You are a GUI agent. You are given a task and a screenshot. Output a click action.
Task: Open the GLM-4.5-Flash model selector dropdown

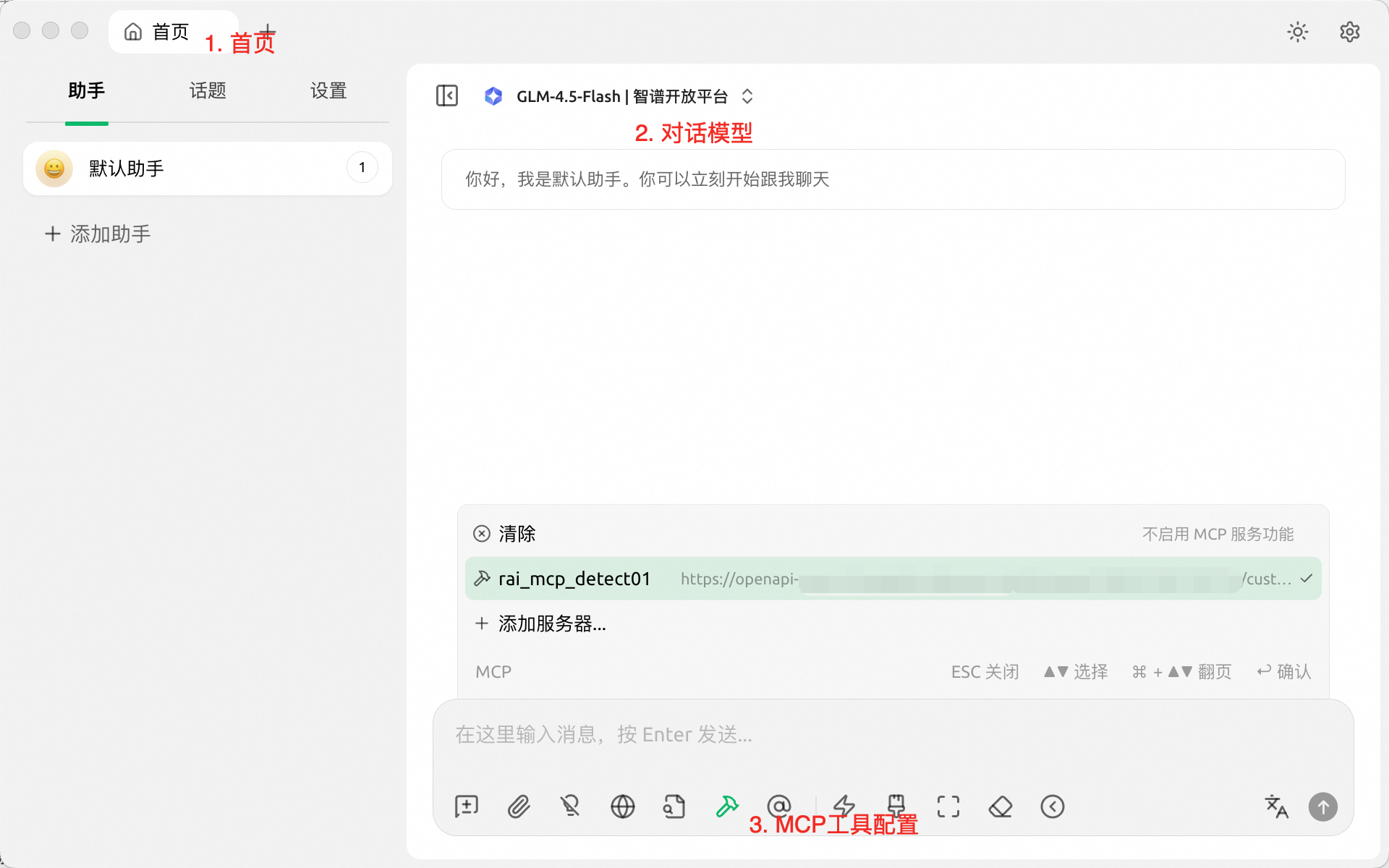(621, 96)
